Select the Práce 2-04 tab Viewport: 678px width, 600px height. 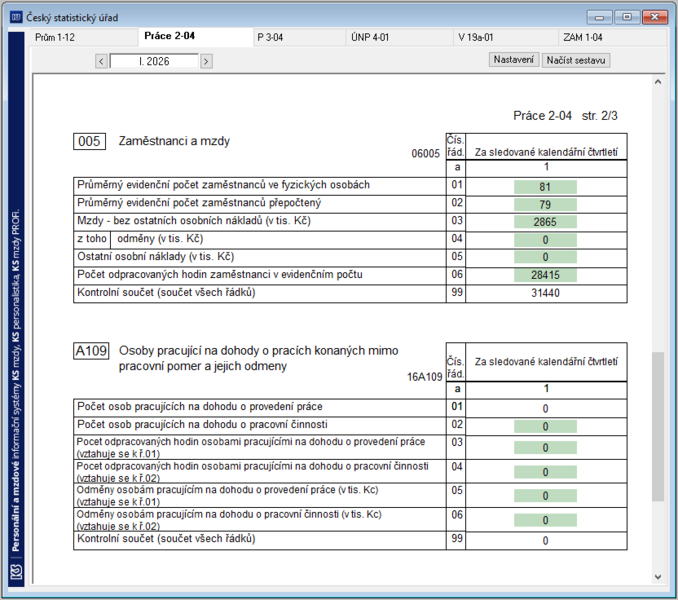coord(196,36)
